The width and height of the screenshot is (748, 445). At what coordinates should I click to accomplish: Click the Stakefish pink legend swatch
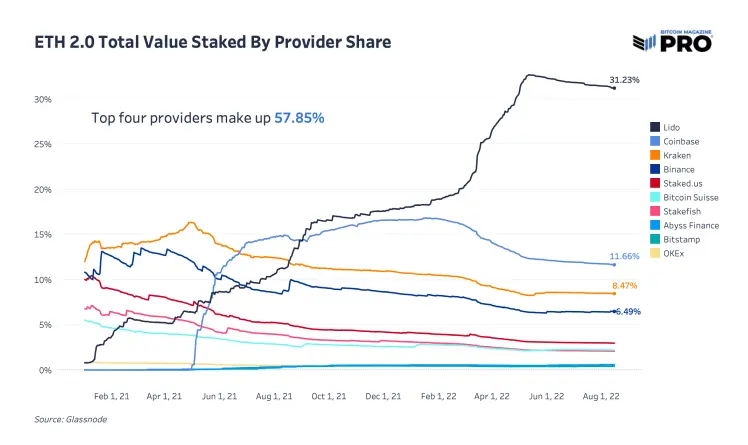tap(655, 211)
